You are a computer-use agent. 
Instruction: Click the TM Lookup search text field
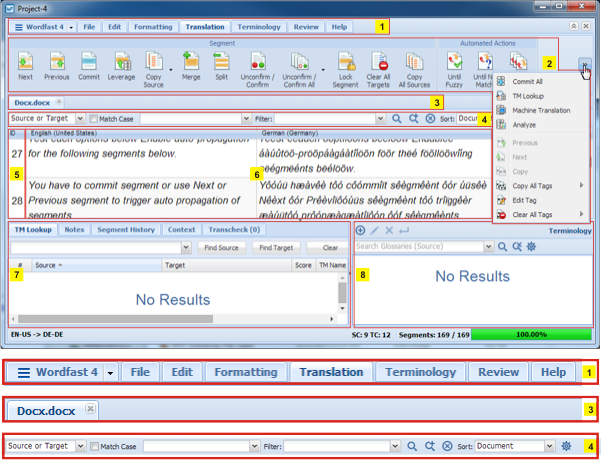click(x=96, y=248)
